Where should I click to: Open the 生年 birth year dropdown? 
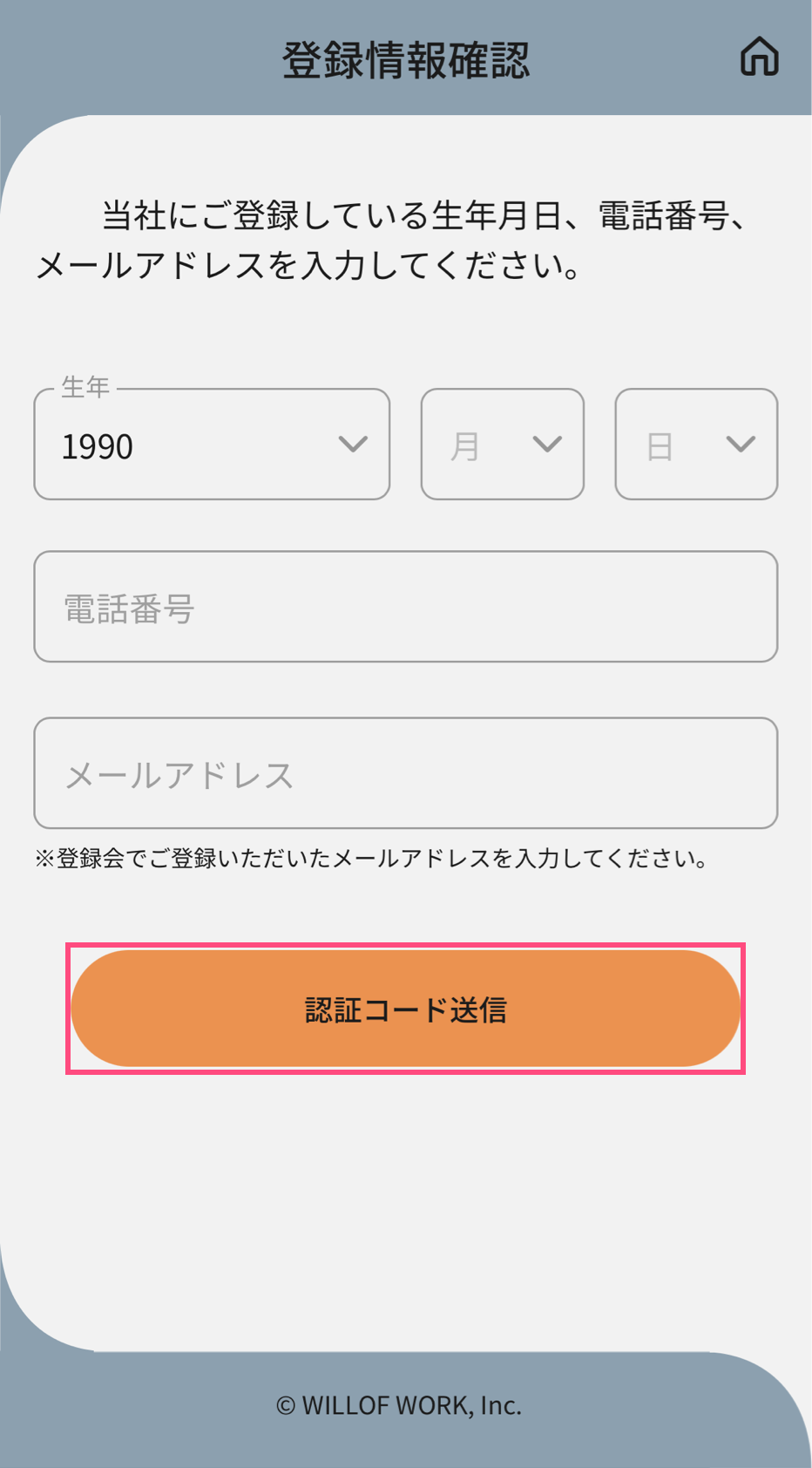[x=211, y=445]
